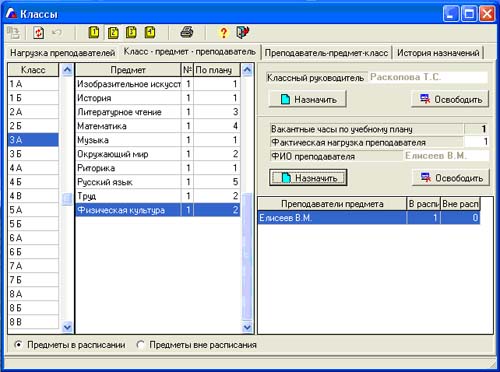500x372 pixels.
Task: Select subject Физическая культура row
Action: pyautogui.click(x=158, y=210)
